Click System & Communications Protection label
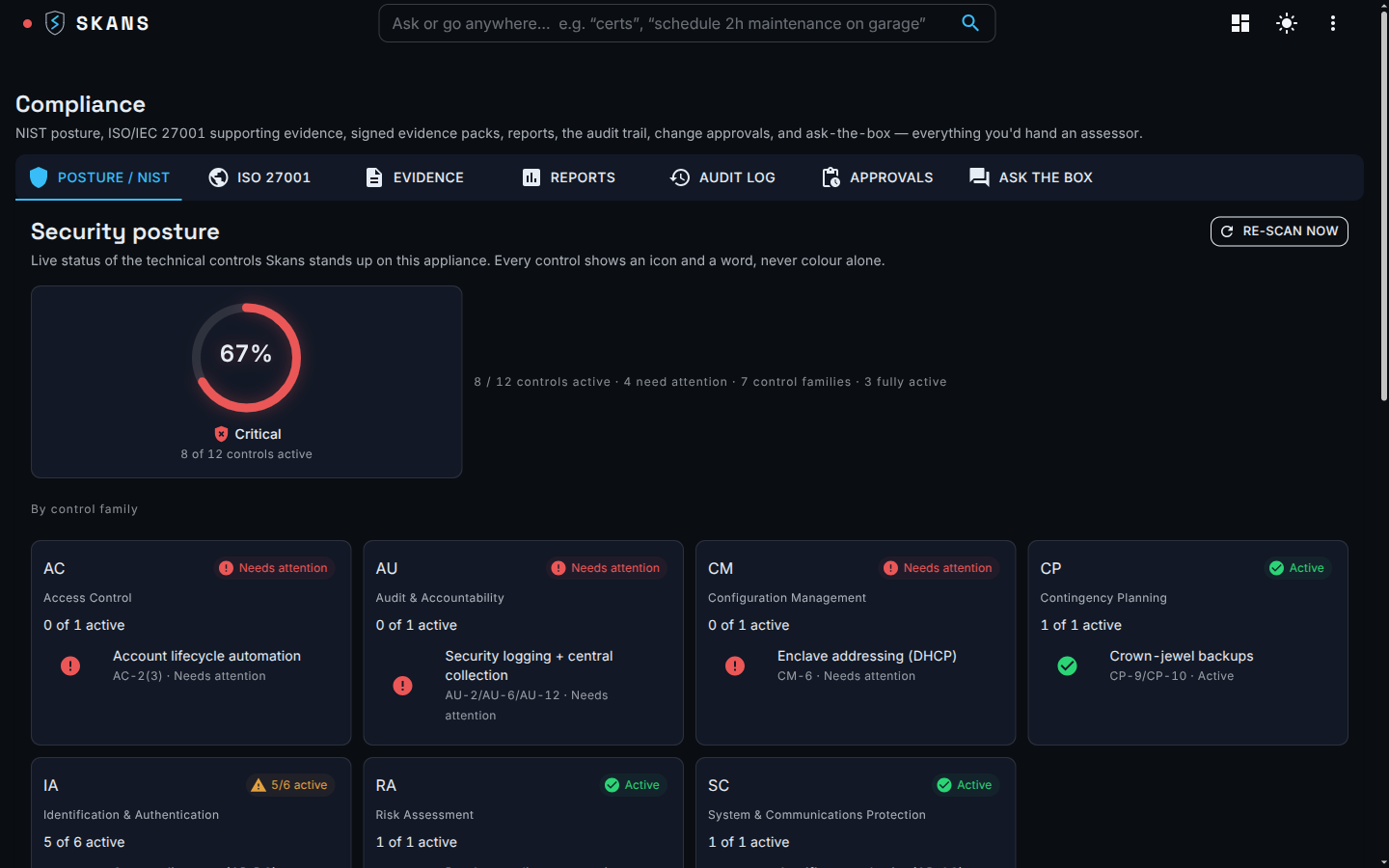 (817, 815)
